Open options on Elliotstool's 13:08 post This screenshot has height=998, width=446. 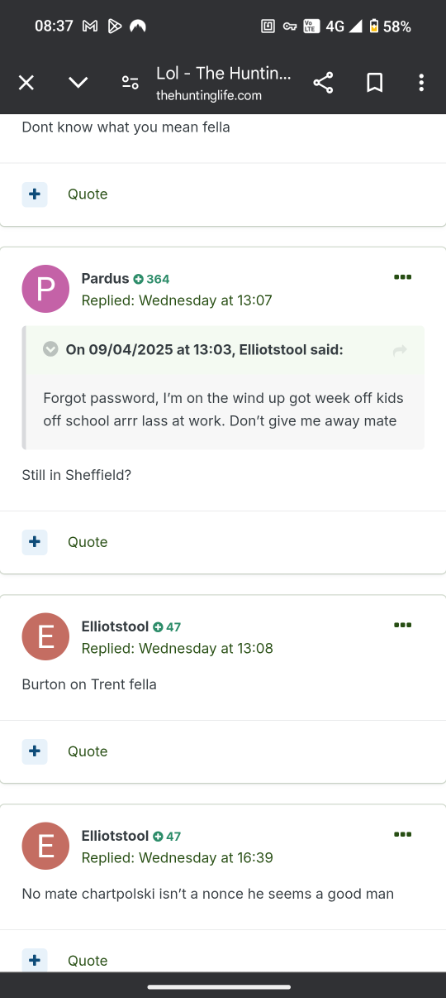[x=403, y=625]
